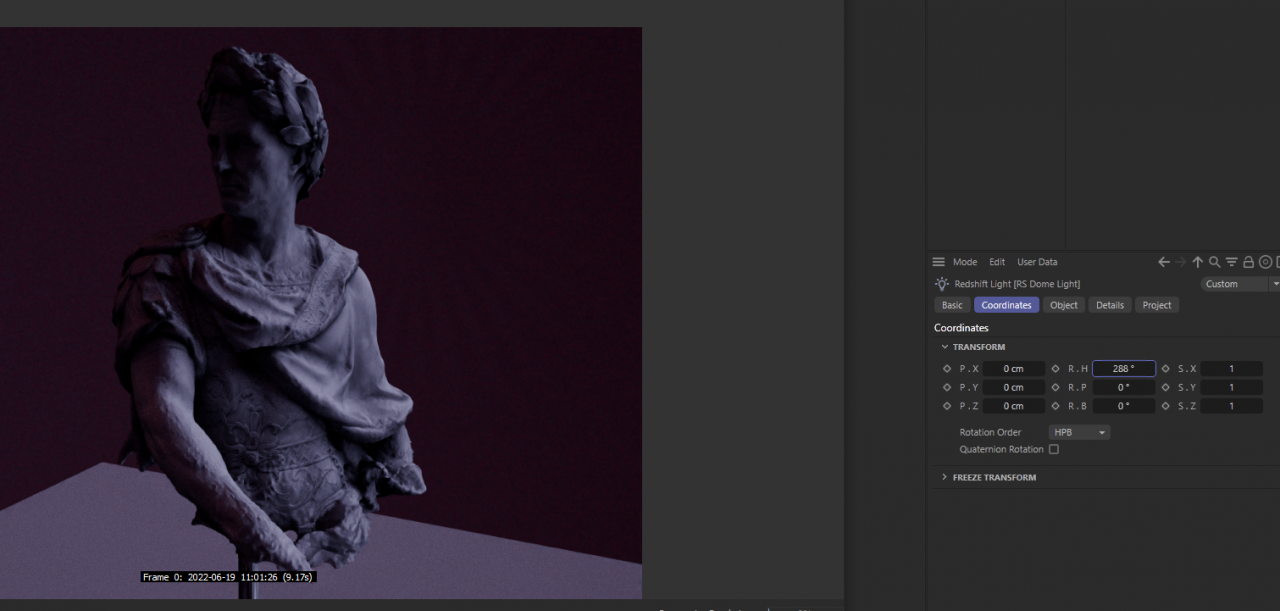Click the R.P rotation field

(x=1124, y=387)
